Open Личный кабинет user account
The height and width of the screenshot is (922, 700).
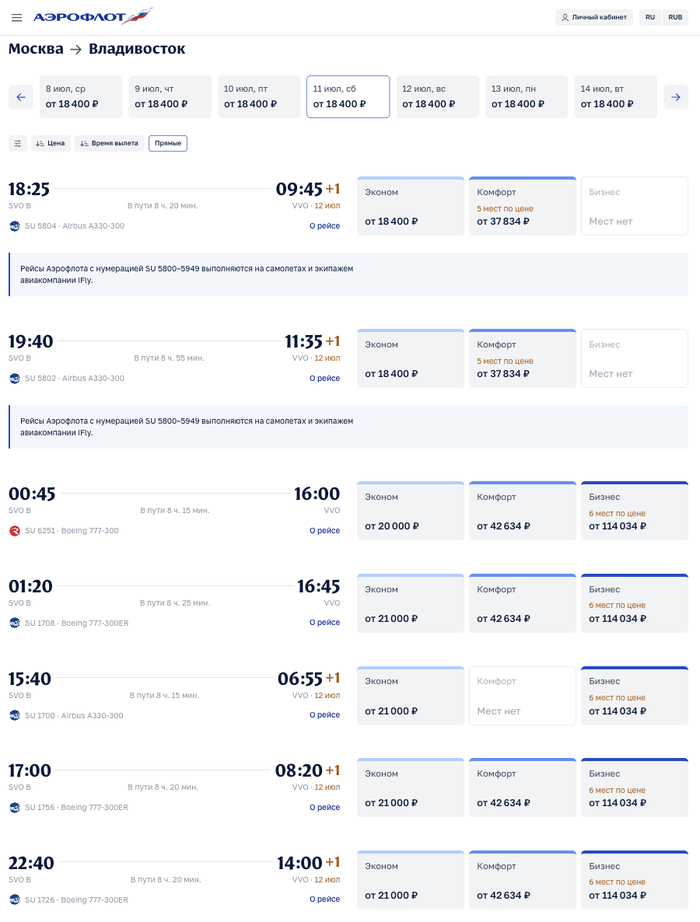tap(594, 18)
